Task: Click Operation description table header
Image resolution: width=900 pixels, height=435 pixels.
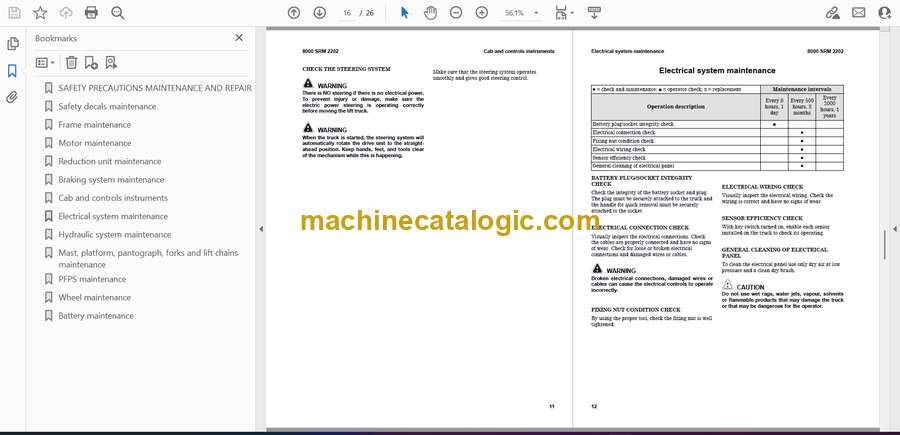Action: point(676,107)
